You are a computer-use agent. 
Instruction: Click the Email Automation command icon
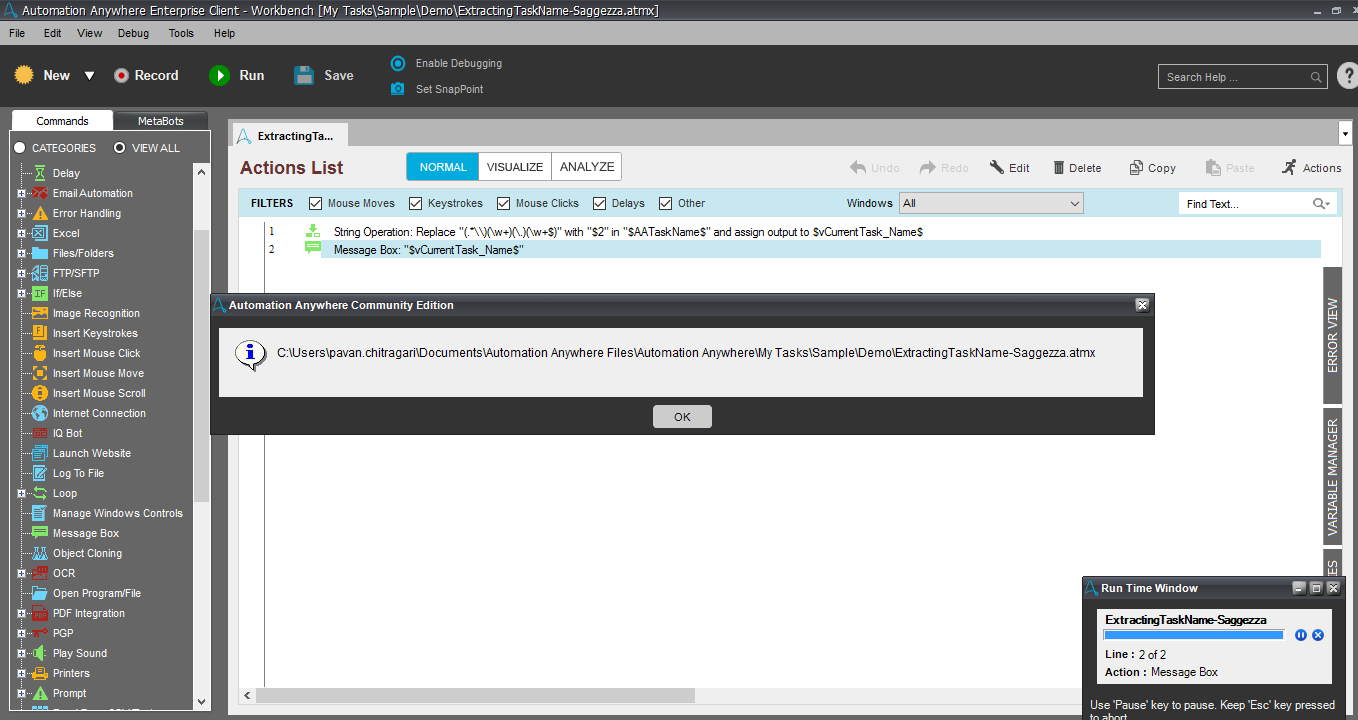40,193
